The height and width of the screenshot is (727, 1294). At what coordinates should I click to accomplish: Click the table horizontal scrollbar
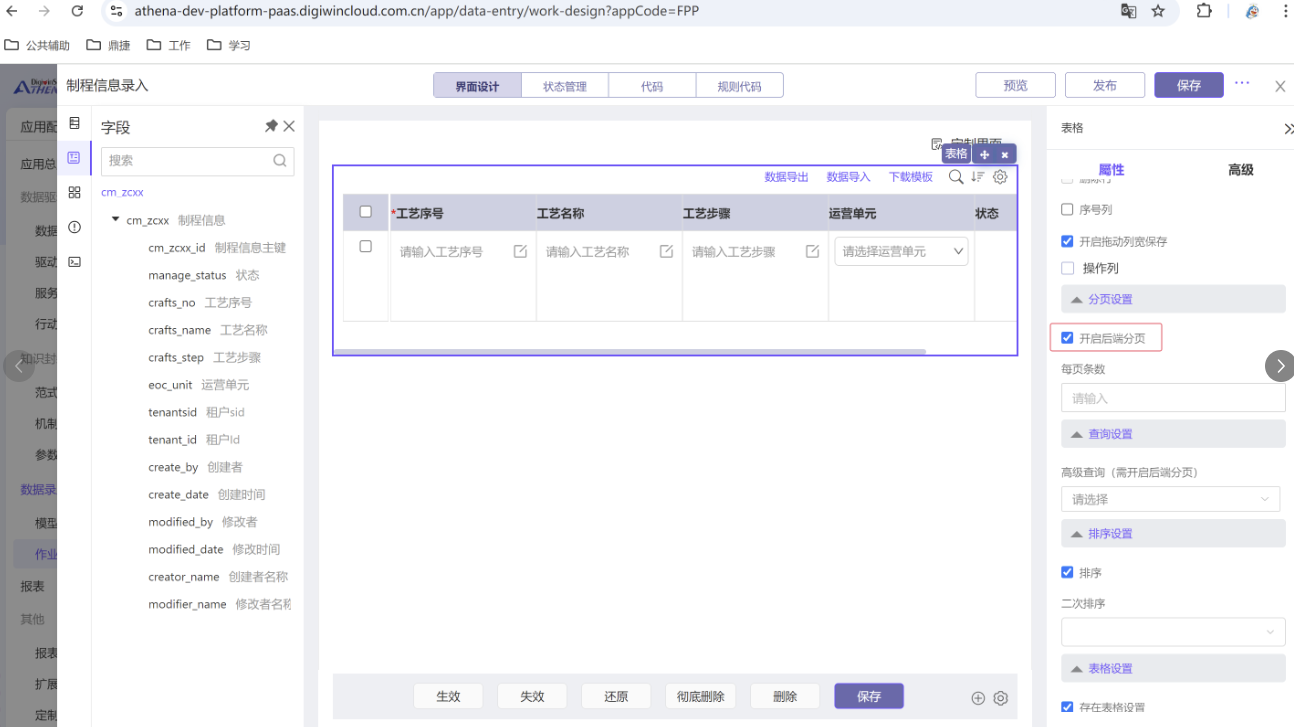point(630,351)
